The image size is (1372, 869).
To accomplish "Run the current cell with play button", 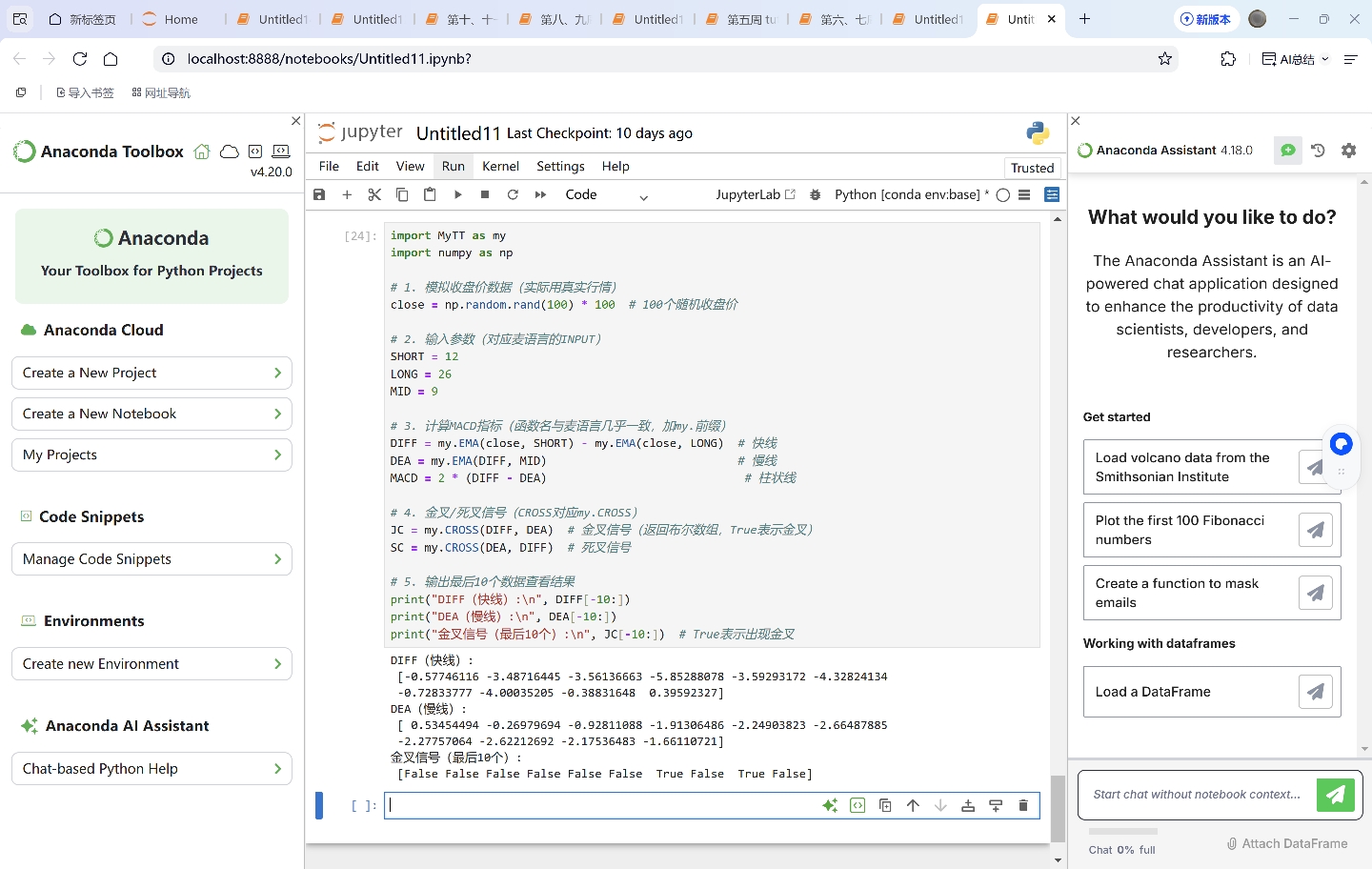I will point(457,194).
